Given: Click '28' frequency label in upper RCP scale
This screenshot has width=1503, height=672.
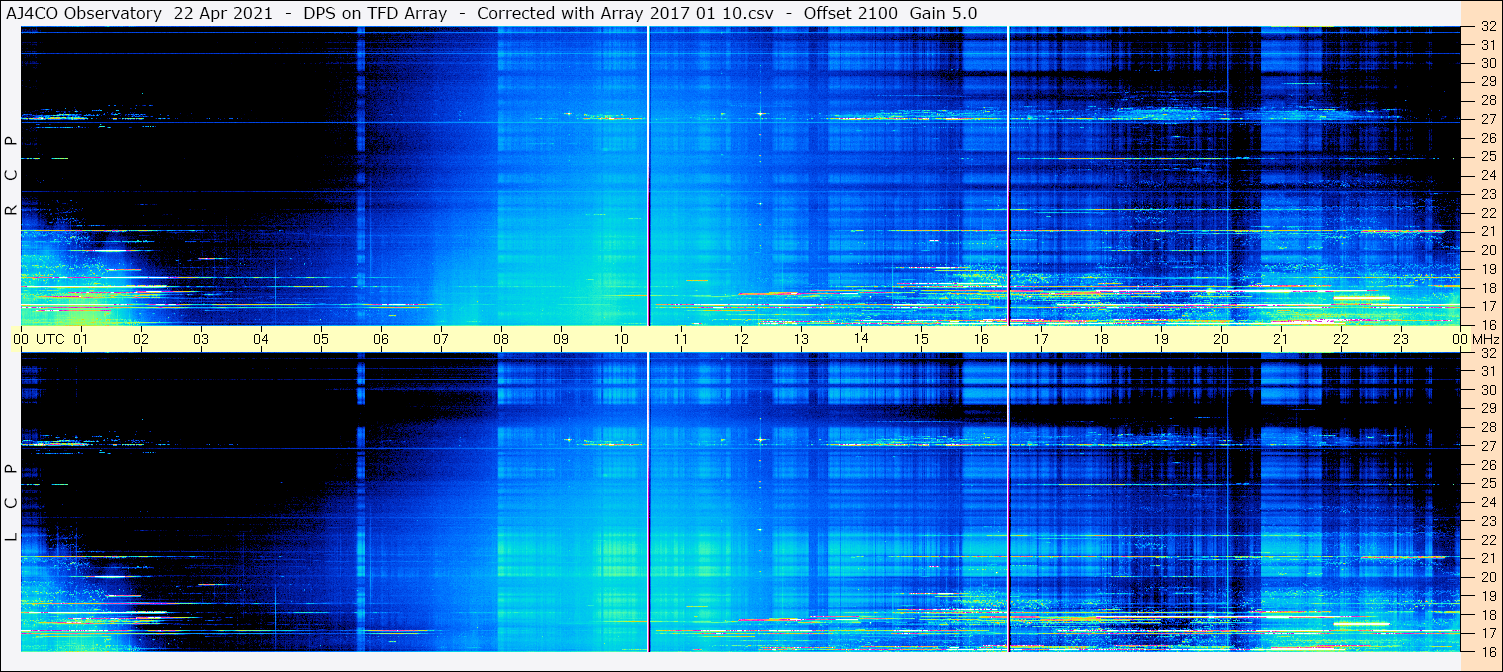Looking at the screenshot, I should tap(1487, 101).
